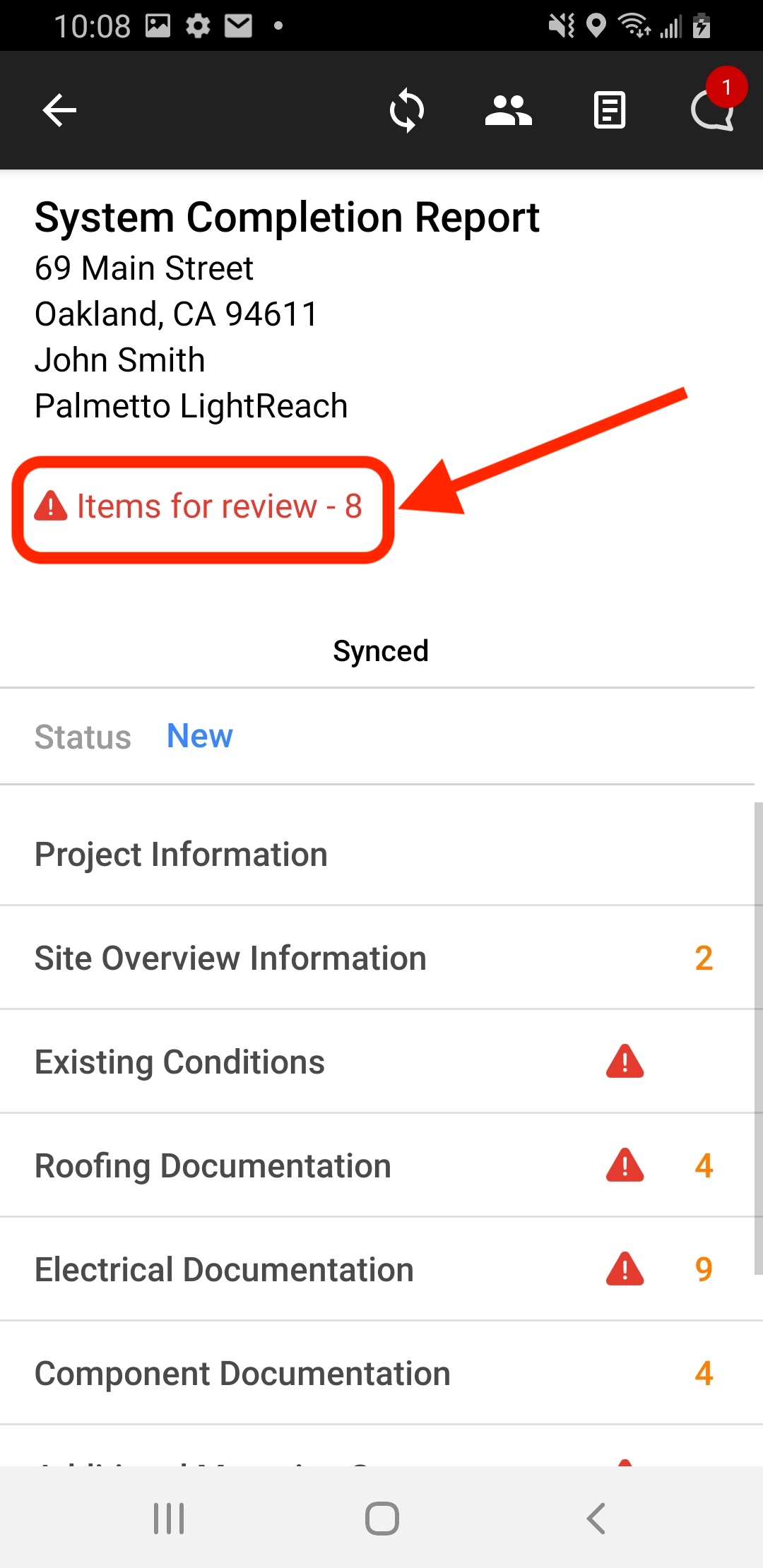Tap the count 4 beside Component Documentation
The height and width of the screenshot is (1568, 763).
pyautogui.click(x=704, y=1374)
